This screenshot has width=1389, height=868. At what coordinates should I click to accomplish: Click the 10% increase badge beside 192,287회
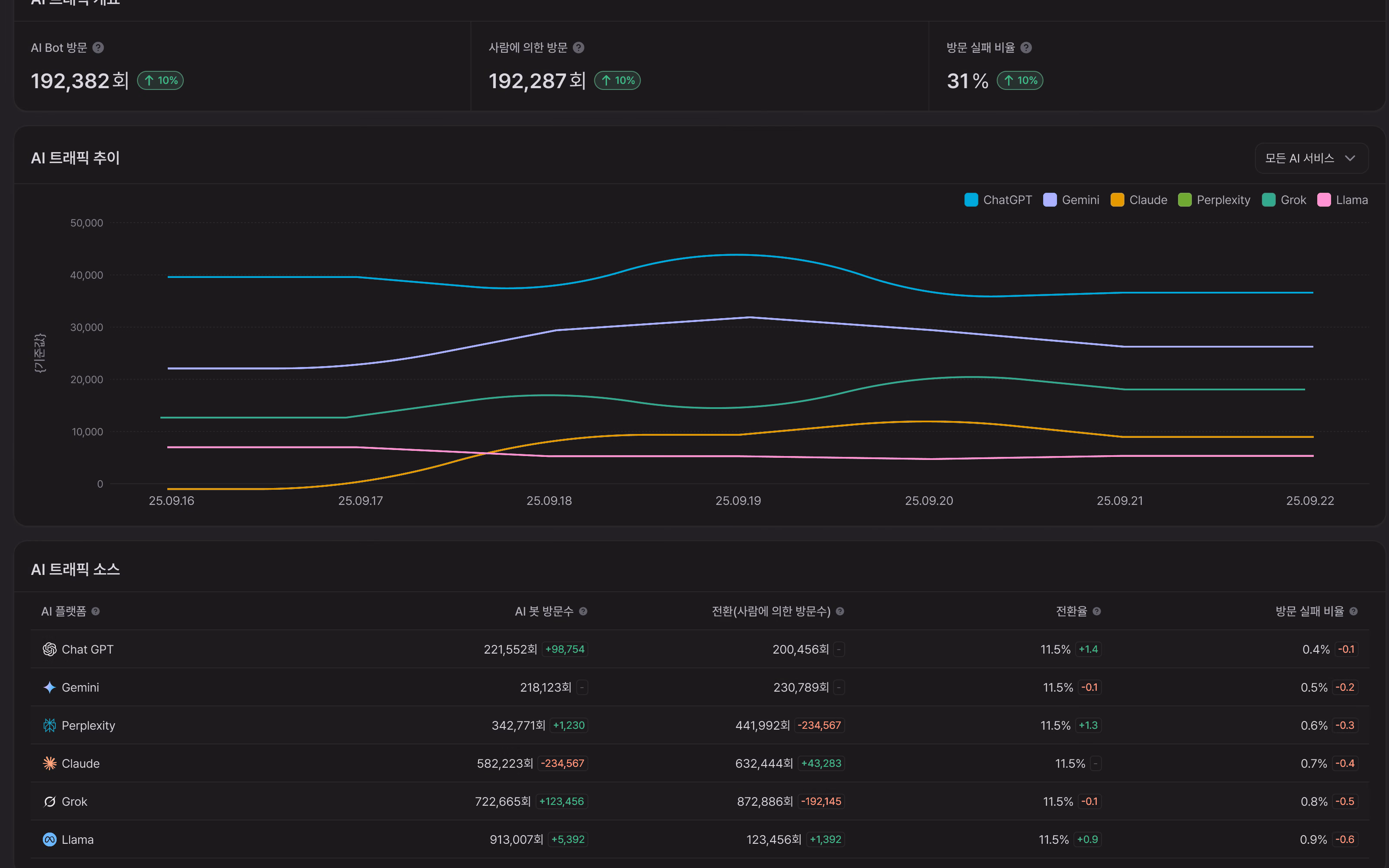point(617,80)
